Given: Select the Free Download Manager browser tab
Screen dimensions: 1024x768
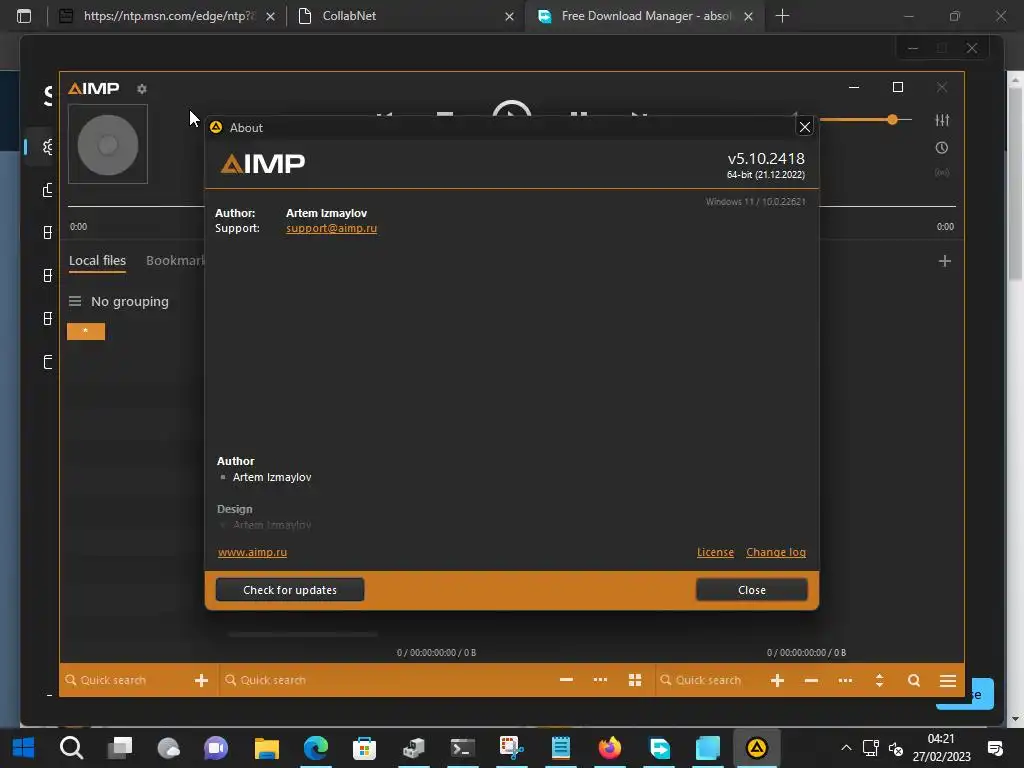Looking at the screenshot, I should (645, 16).
